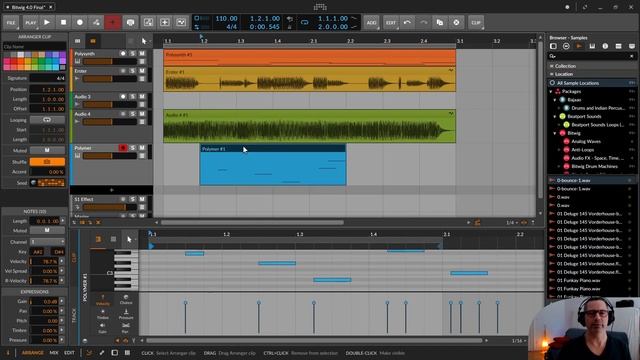Viewport: 640px width, 360px height.
Task: Clear the browser search with X
Action: pos(632,56)
